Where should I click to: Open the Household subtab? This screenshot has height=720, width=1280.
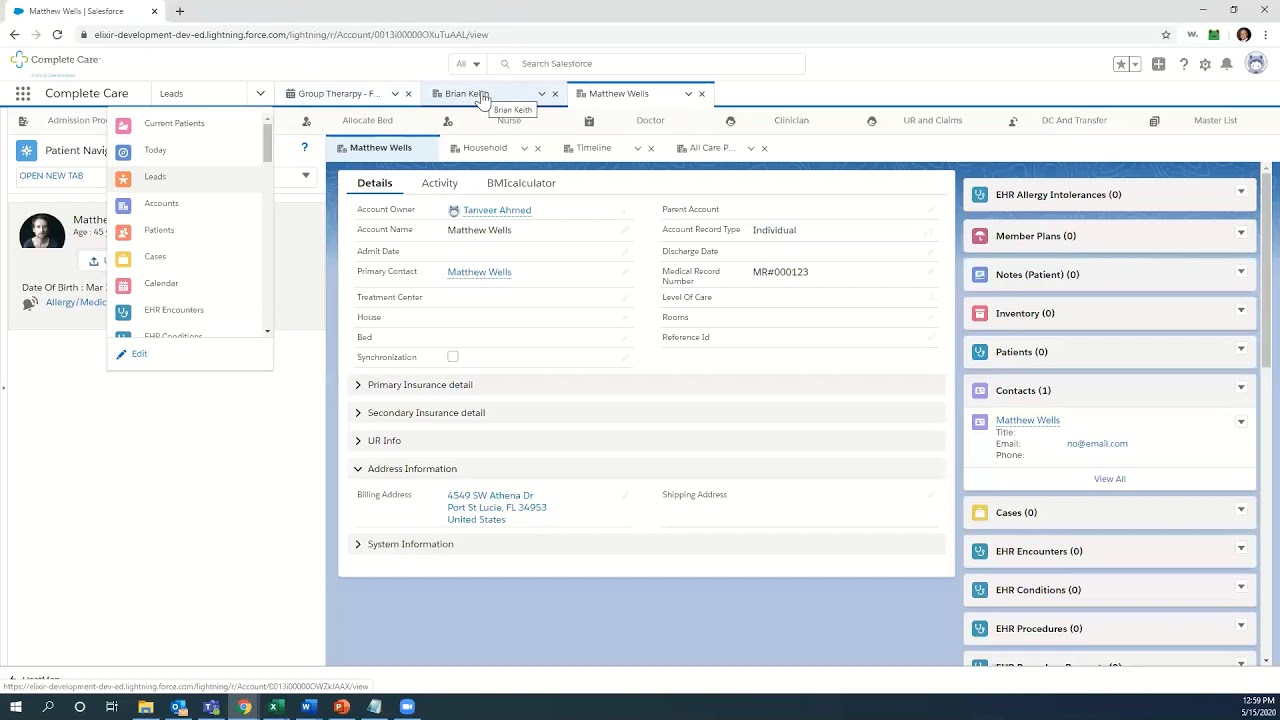tap(485, 148)
